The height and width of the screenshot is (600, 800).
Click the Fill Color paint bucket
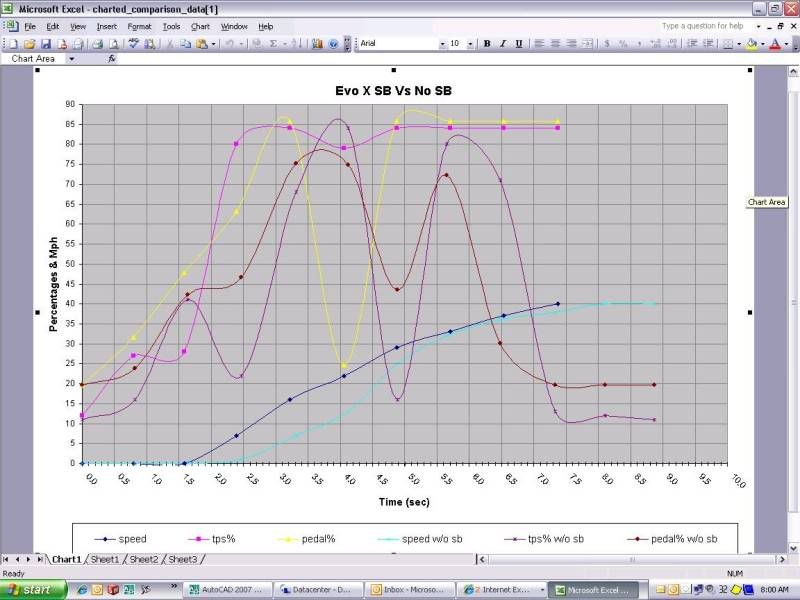751,44
